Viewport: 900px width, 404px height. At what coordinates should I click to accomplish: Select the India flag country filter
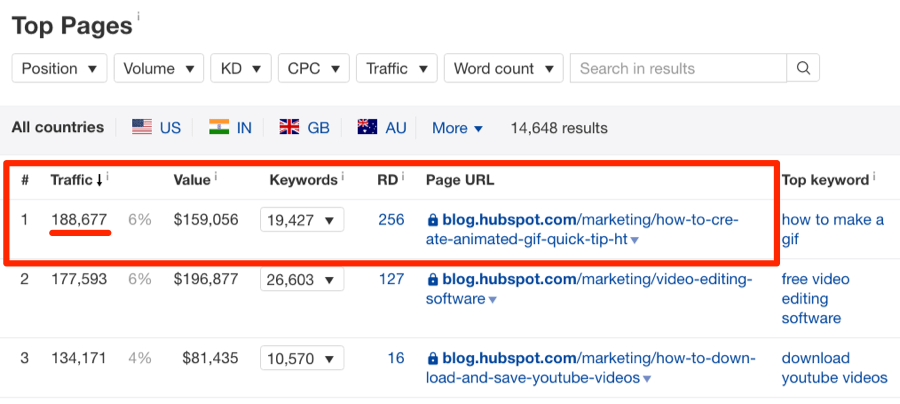230,128
